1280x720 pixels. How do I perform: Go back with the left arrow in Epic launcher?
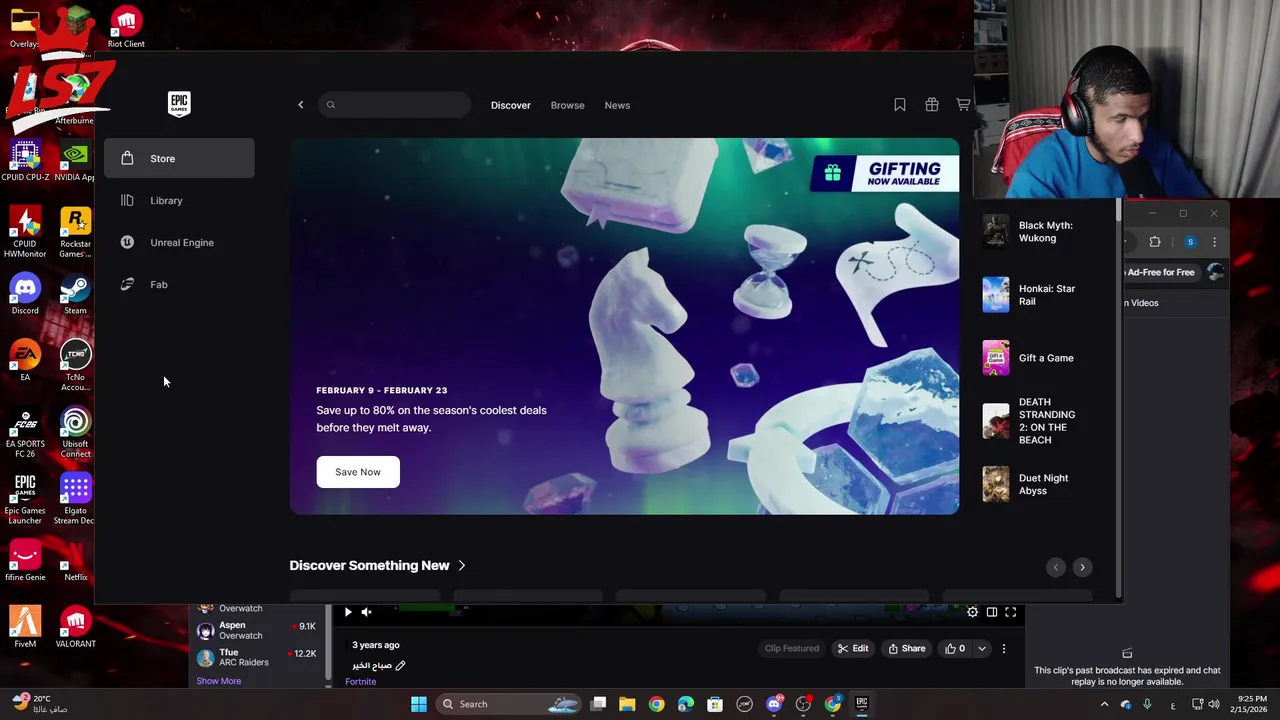(x=300, y=105)
